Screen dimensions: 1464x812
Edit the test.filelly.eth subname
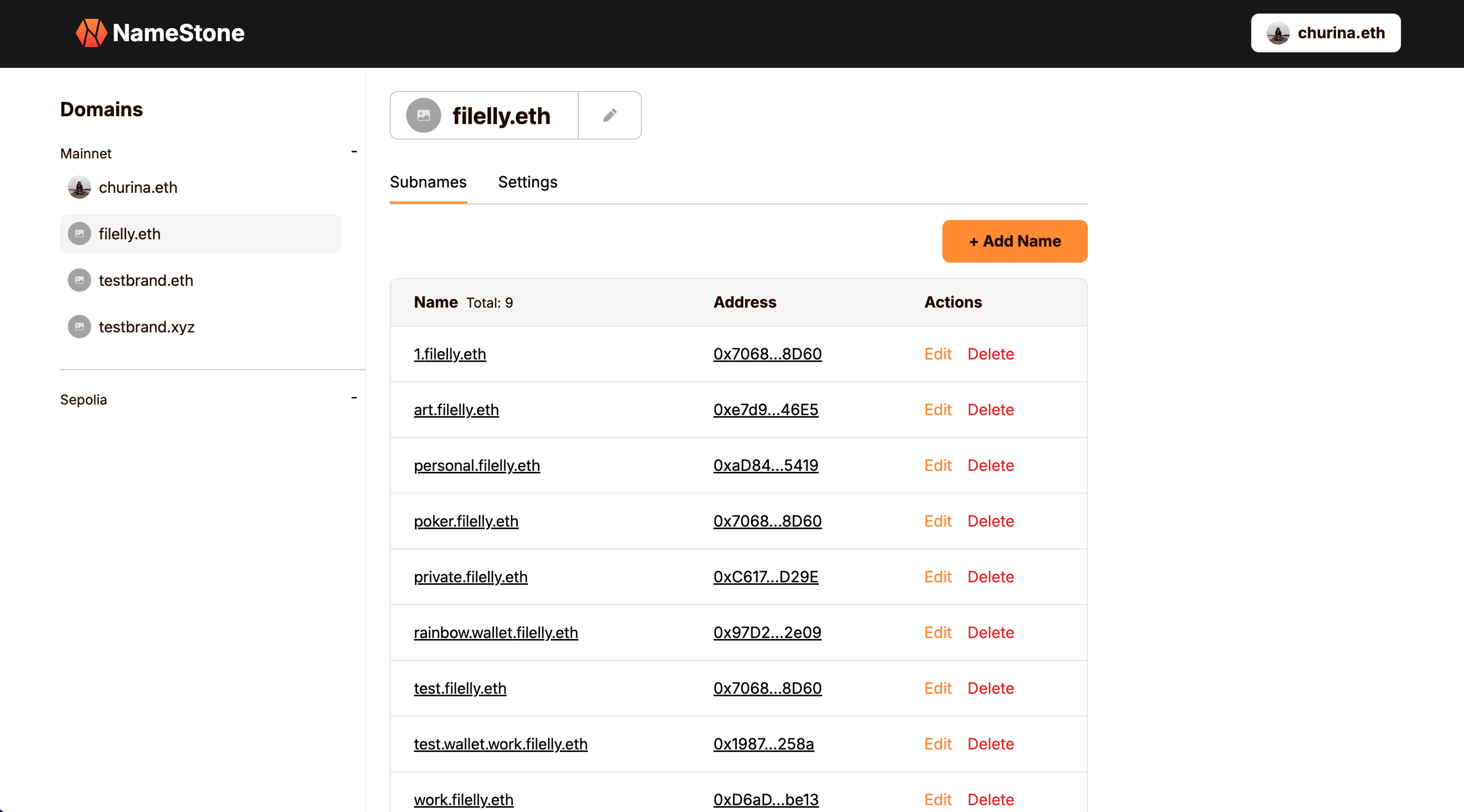coord(938,688)
